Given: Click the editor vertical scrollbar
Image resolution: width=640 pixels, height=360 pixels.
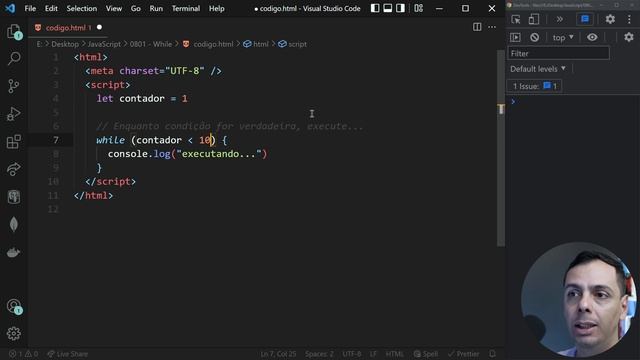Looking at the screenshot, I should pos(501,148).
